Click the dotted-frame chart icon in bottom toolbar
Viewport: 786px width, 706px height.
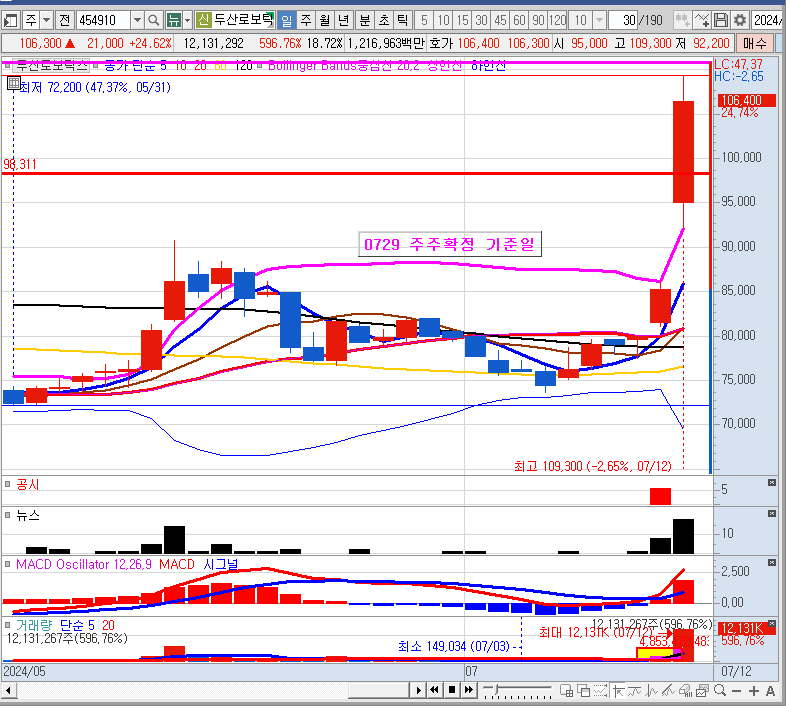pyautogui.click(x=601, y=691)
